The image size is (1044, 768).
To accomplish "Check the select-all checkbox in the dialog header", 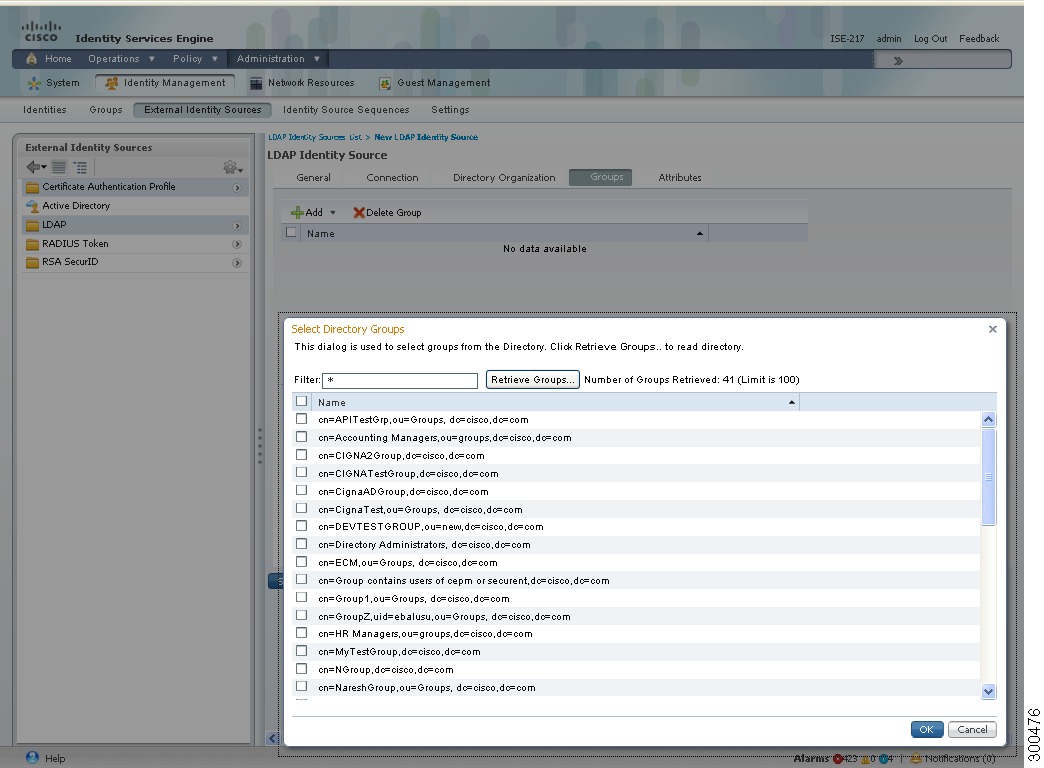I will [302, 402].
